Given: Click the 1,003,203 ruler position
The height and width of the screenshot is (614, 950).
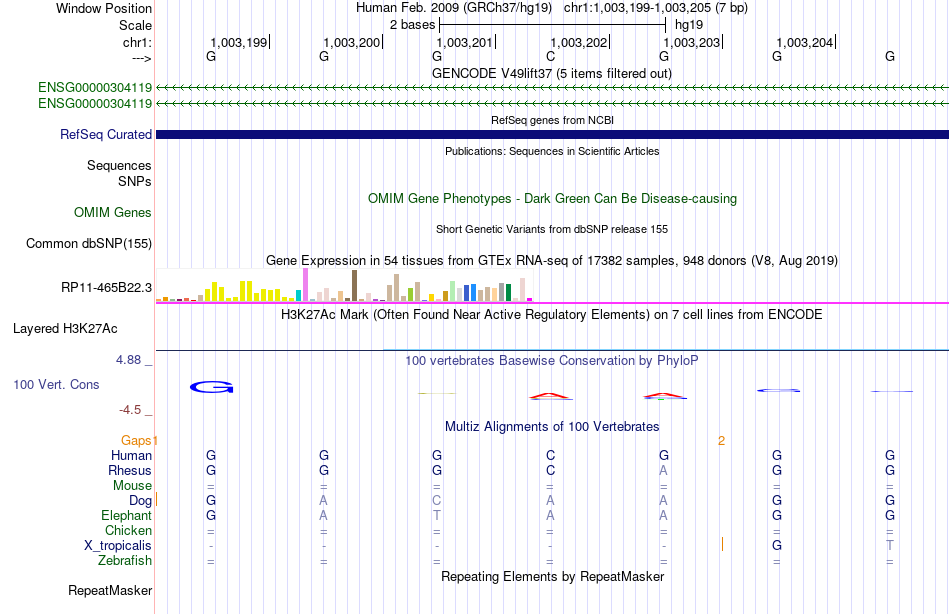Looking at the screenshot, I should coord(692,42).
